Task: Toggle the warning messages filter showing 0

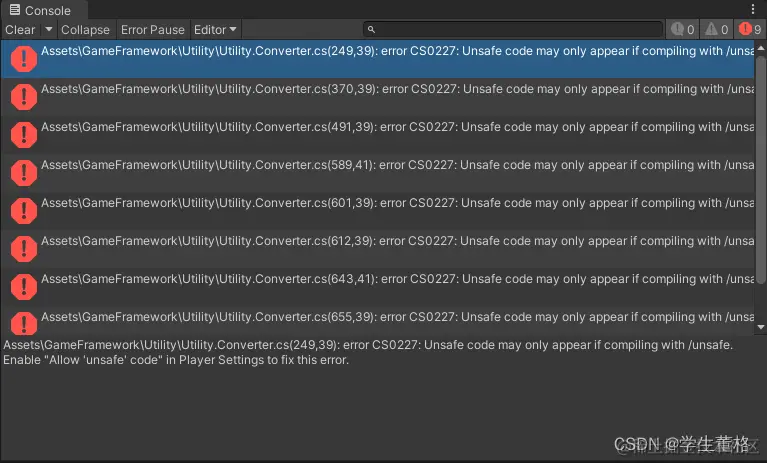Action: pyautogui.click(x=717, y=30)
